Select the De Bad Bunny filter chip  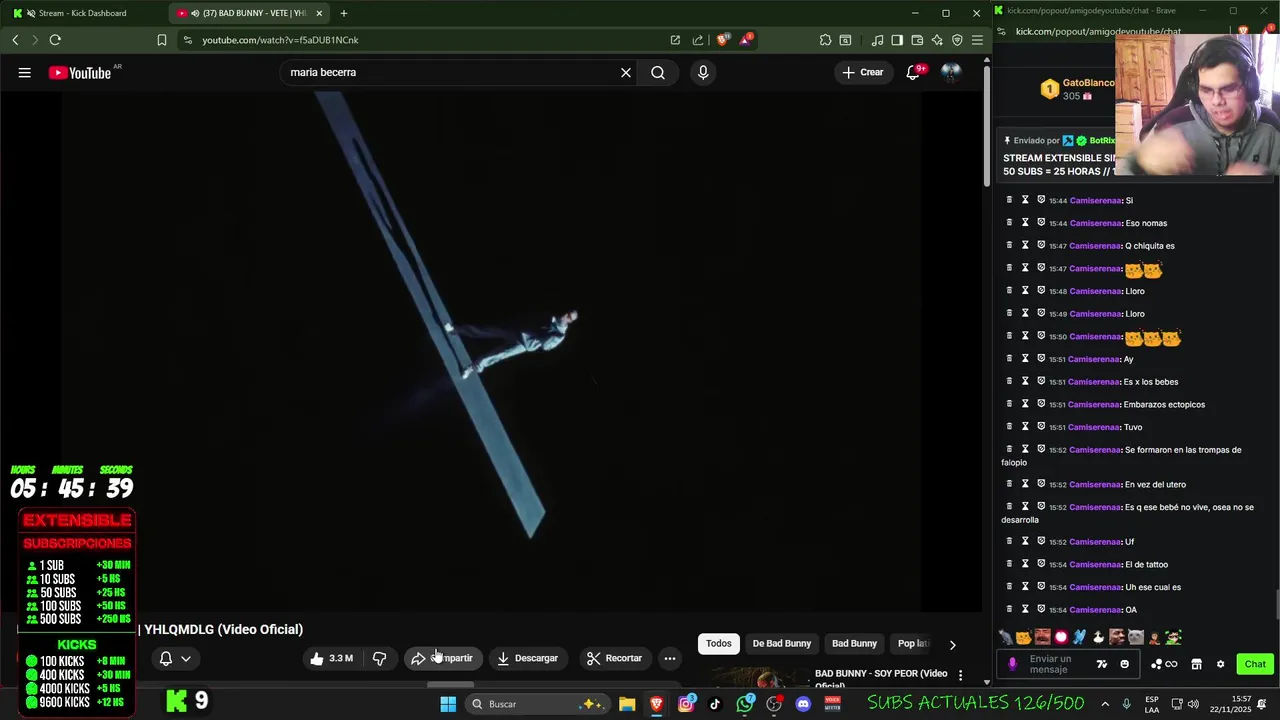[782, 643]
